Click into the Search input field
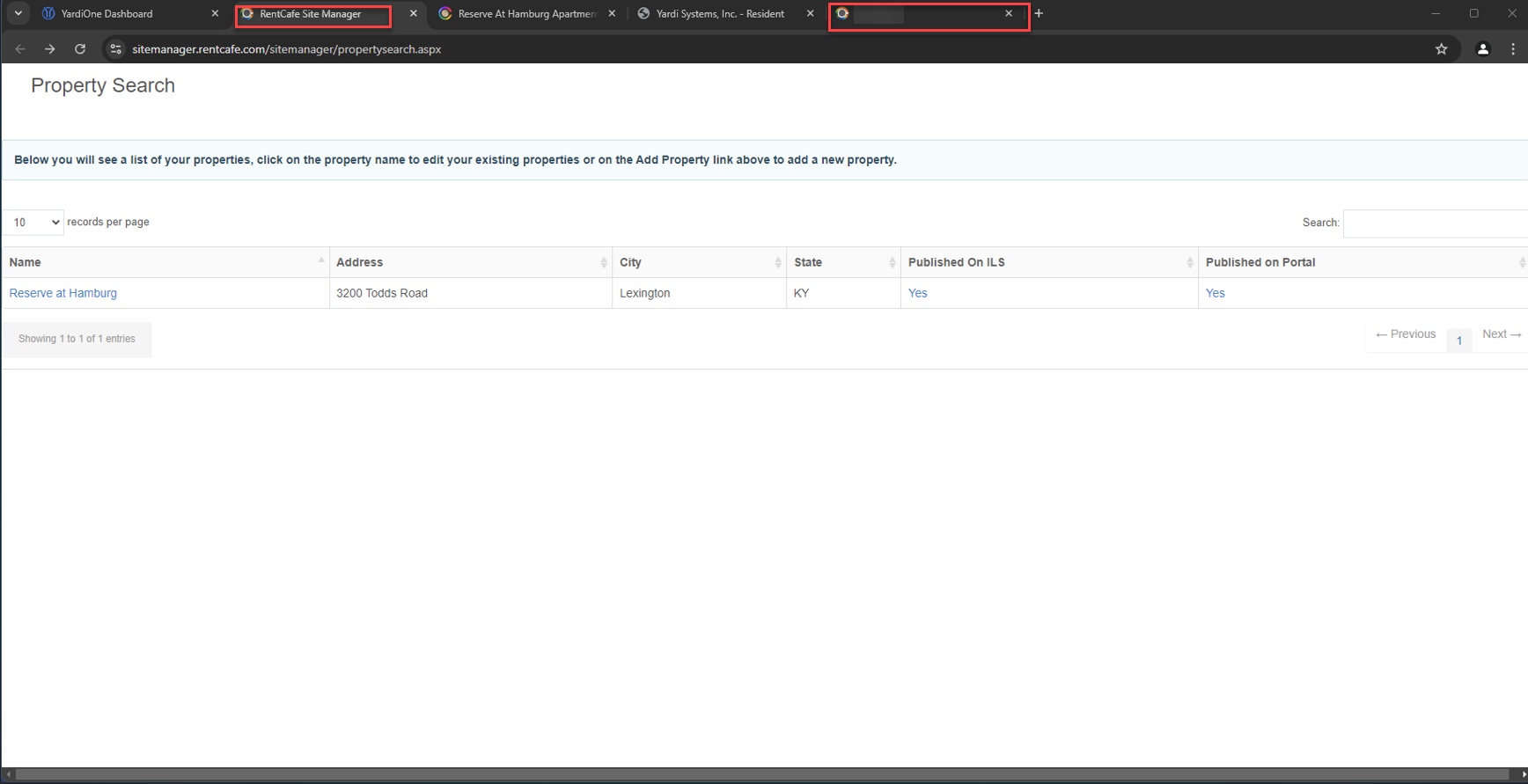The height and width of the screenshot is (784, 1528). click(1435, 223)
